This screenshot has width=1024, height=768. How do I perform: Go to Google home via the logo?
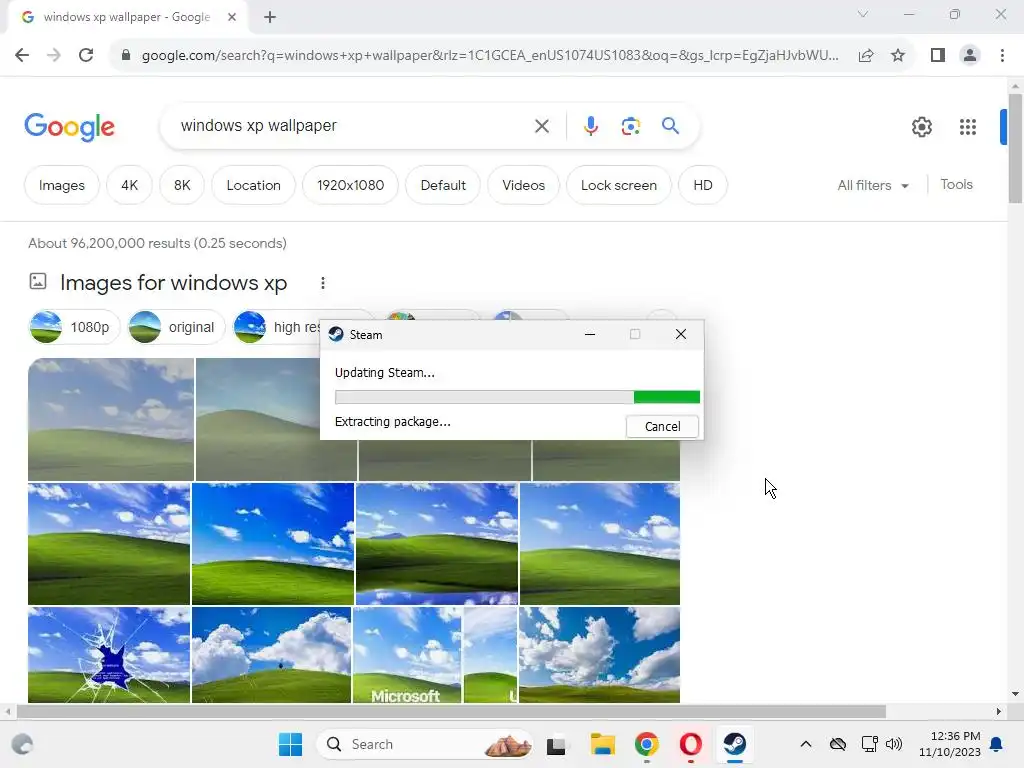[x=69, y=127]
